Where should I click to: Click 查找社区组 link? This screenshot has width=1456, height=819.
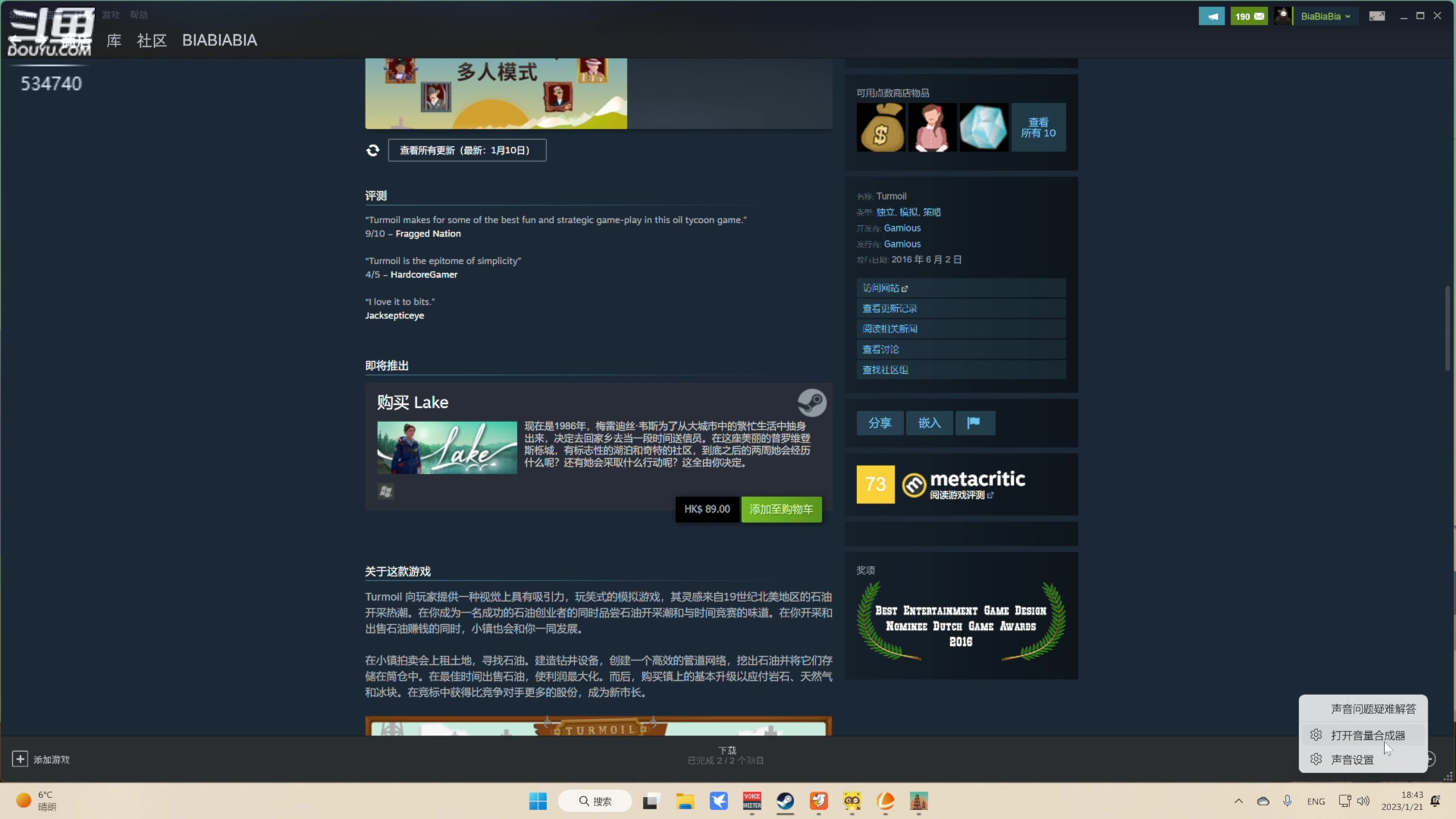[961, 370]
